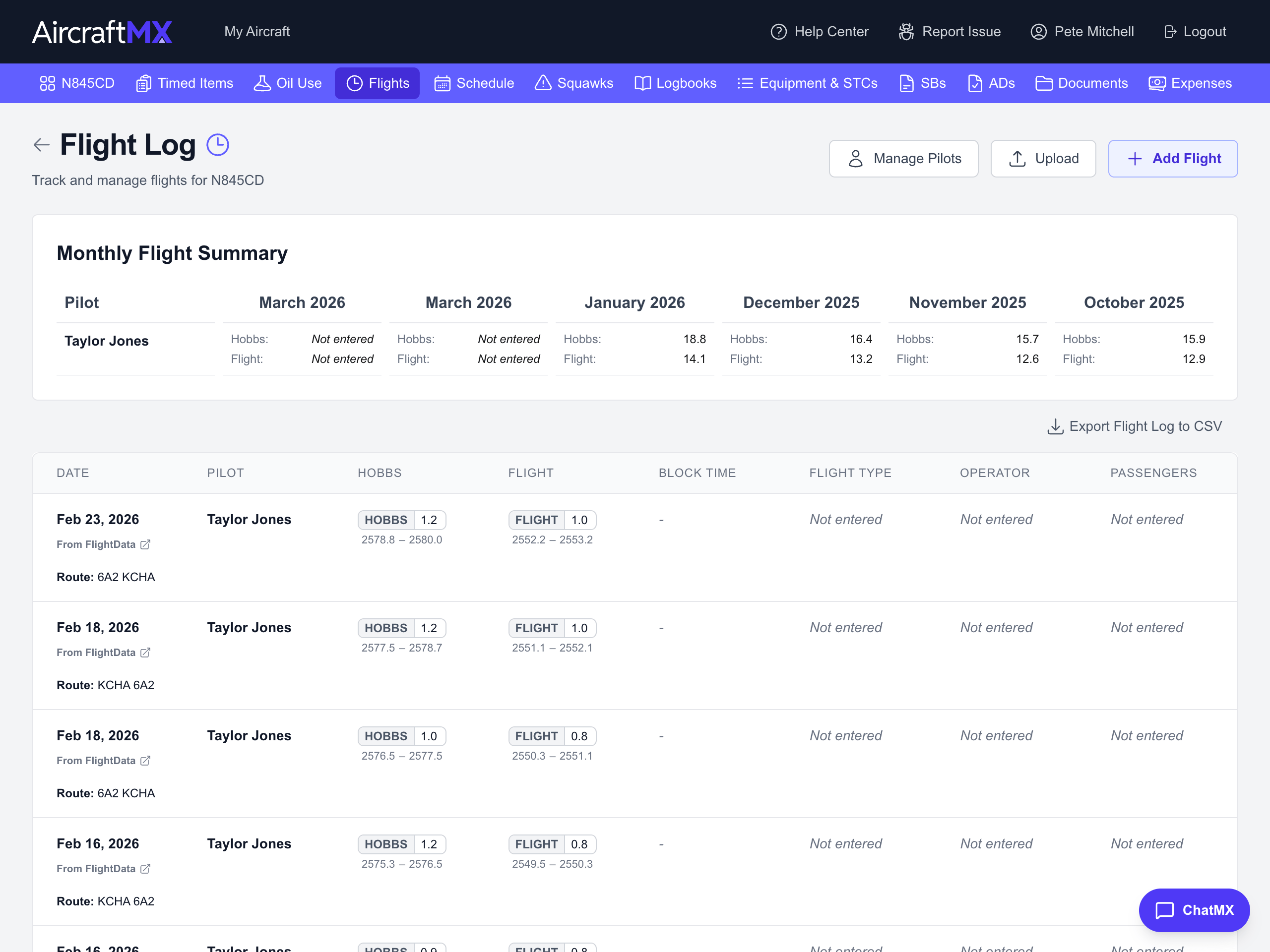Click the Logout link text

(1205, 32)
